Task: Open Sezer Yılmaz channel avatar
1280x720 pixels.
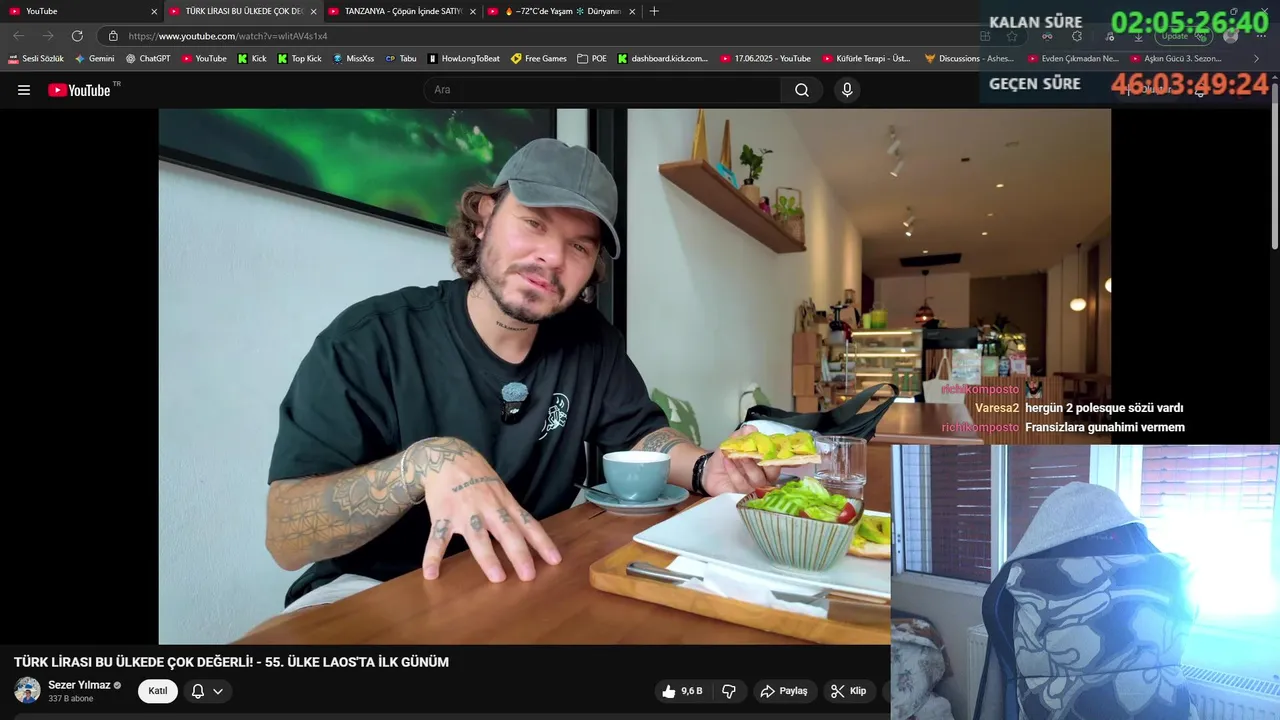Action: pos(27,690)
